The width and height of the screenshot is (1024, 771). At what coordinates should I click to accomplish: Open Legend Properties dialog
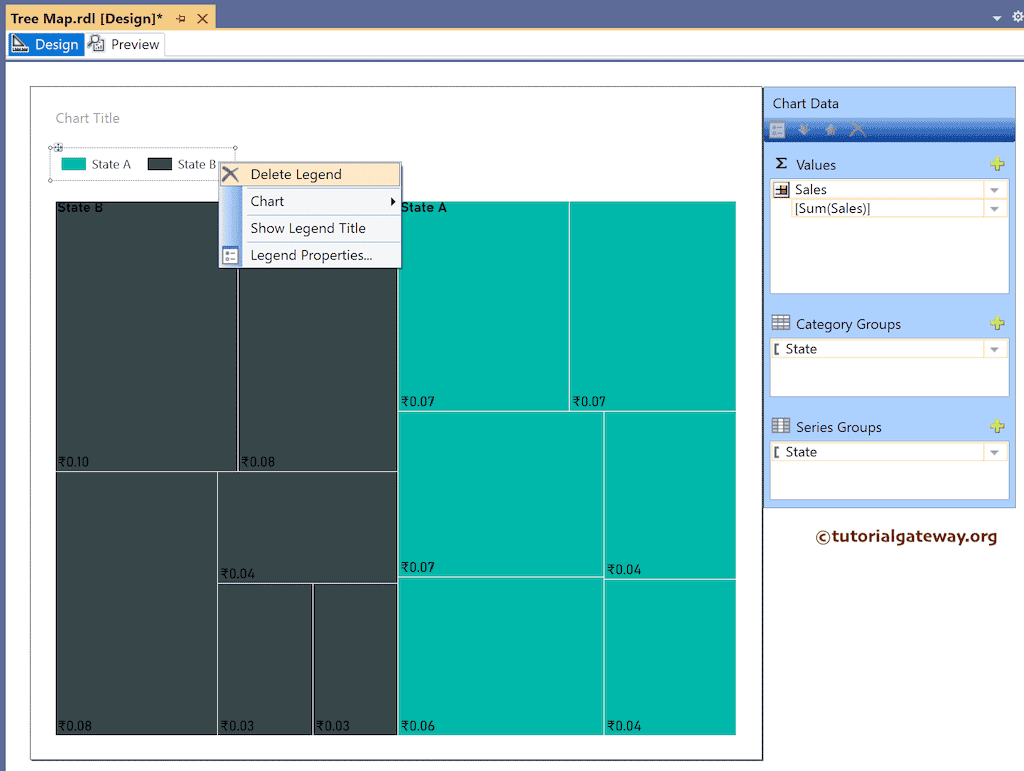pyautogui.click(x=310, y=255)
